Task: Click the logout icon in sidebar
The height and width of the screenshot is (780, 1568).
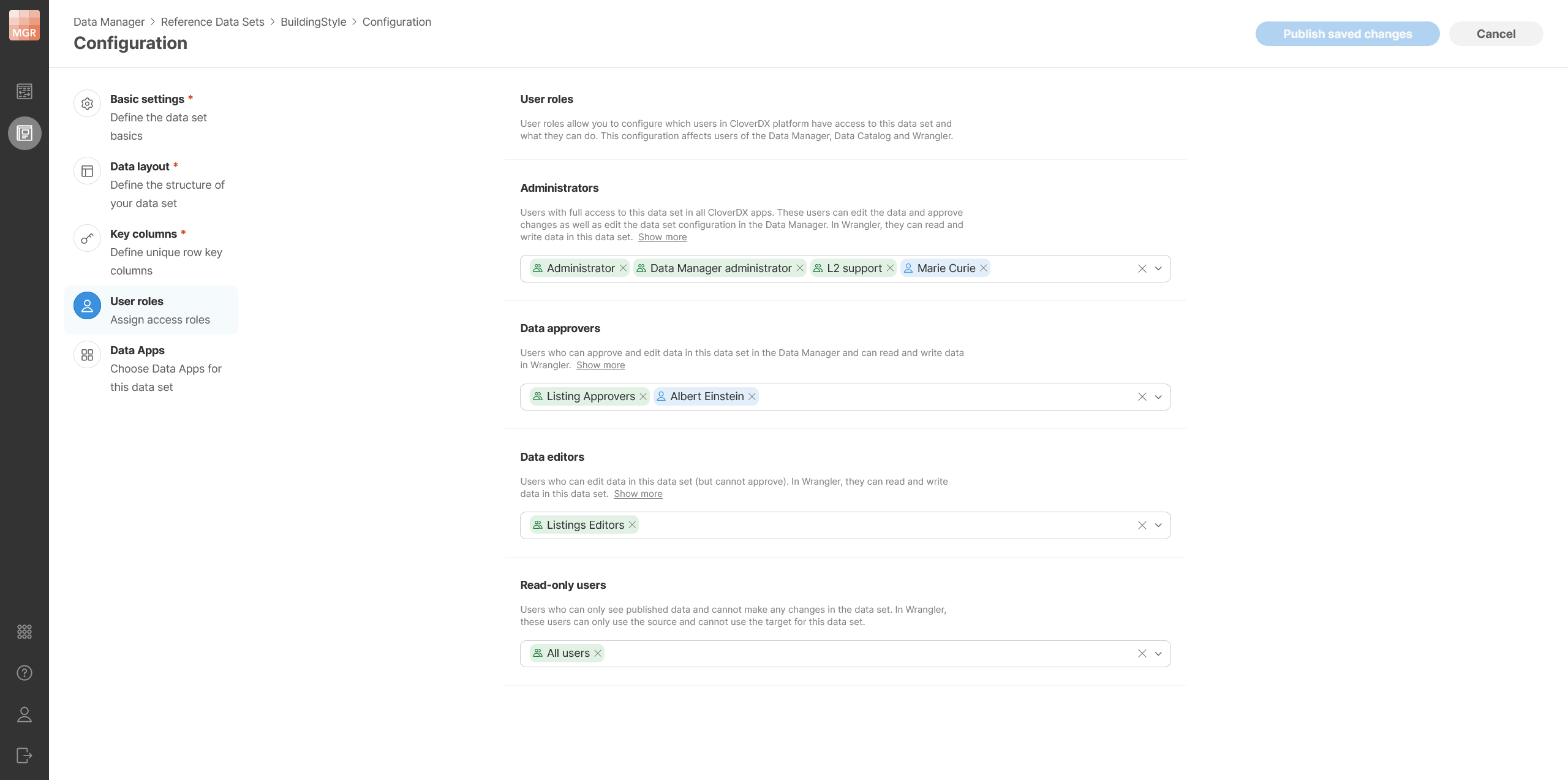Action: (x=24, y=755)
